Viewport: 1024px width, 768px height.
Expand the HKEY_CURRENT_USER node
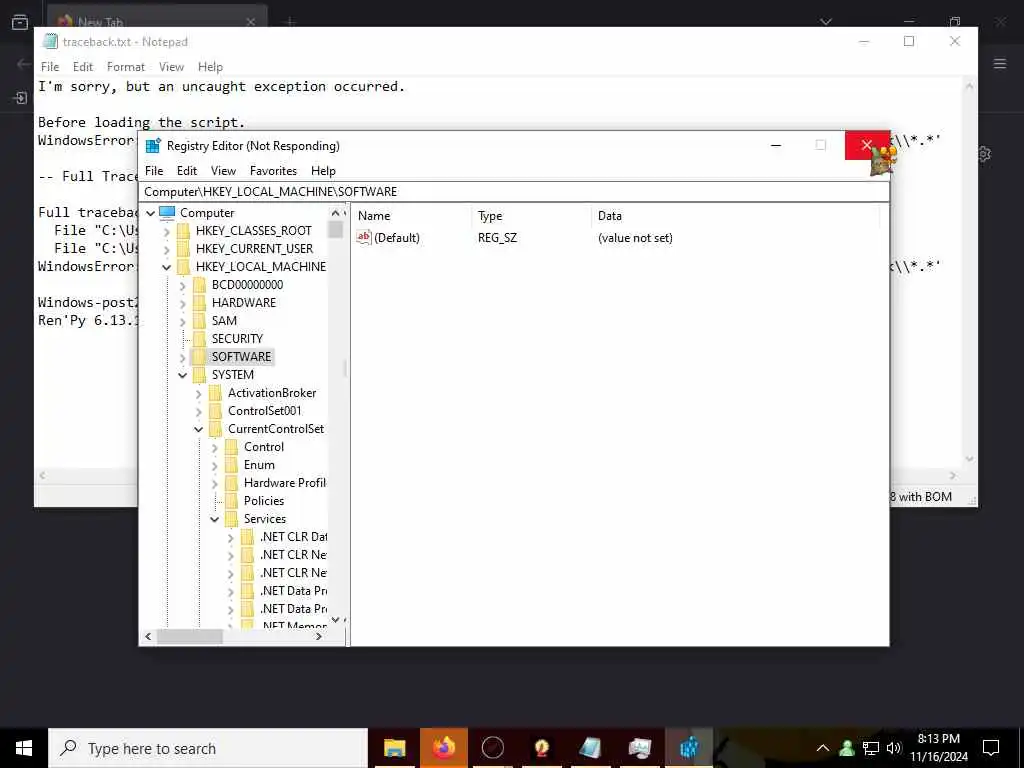tap(167, 249)
